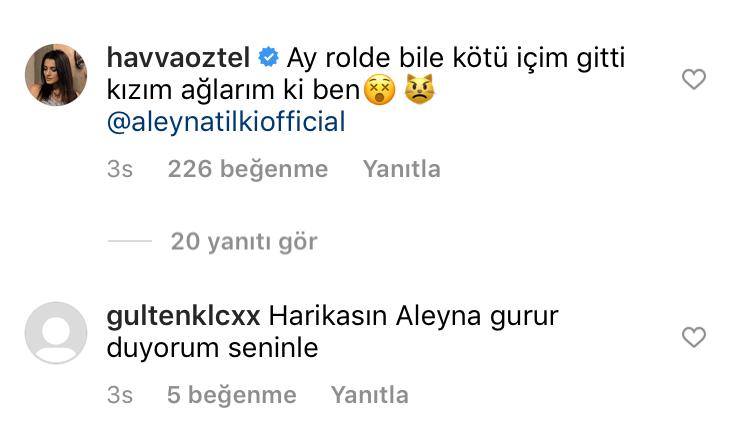Click the 3s timestamp under havvaoztel's comment

tap(120, 169)
